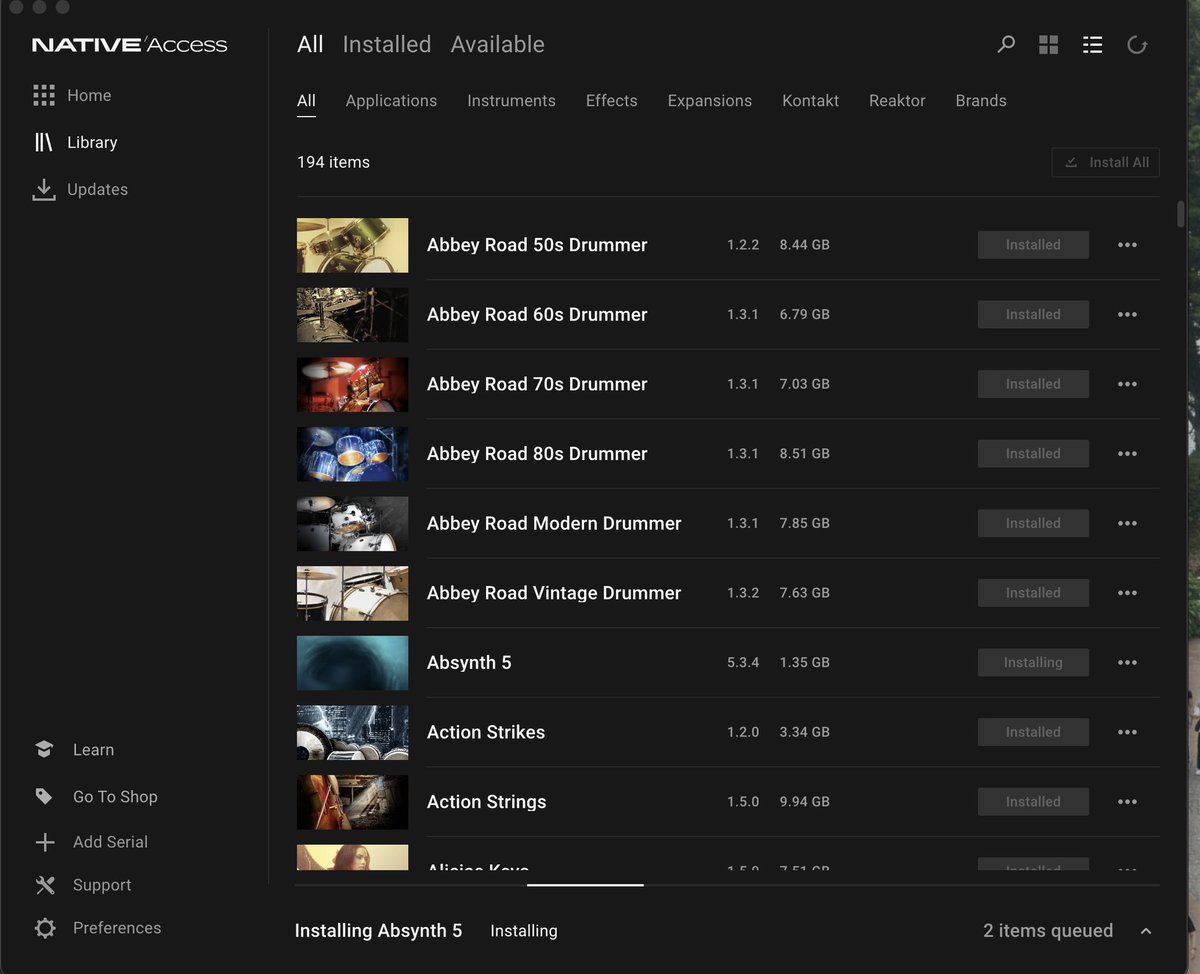
Task: Click Installing button for Absynth 5
Action: pyautogui.click(x=1033, y=662)
